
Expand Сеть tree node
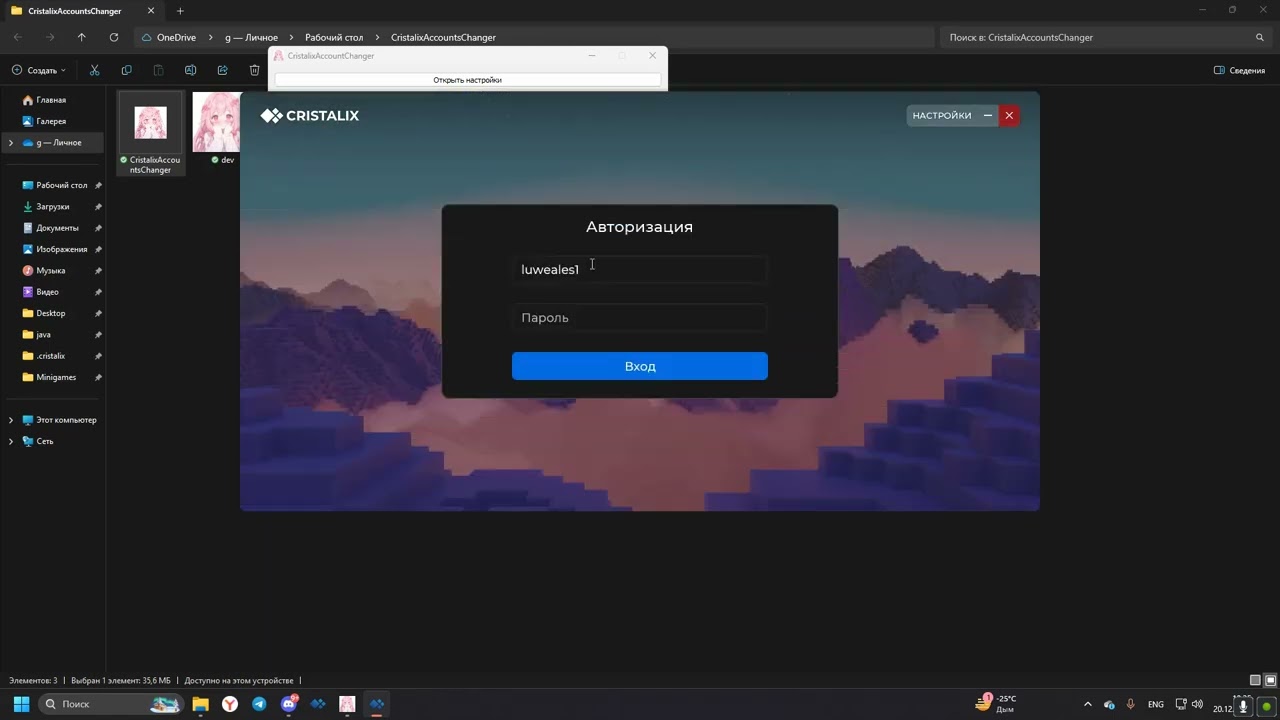pyautogui.click(x=11, y=441)
